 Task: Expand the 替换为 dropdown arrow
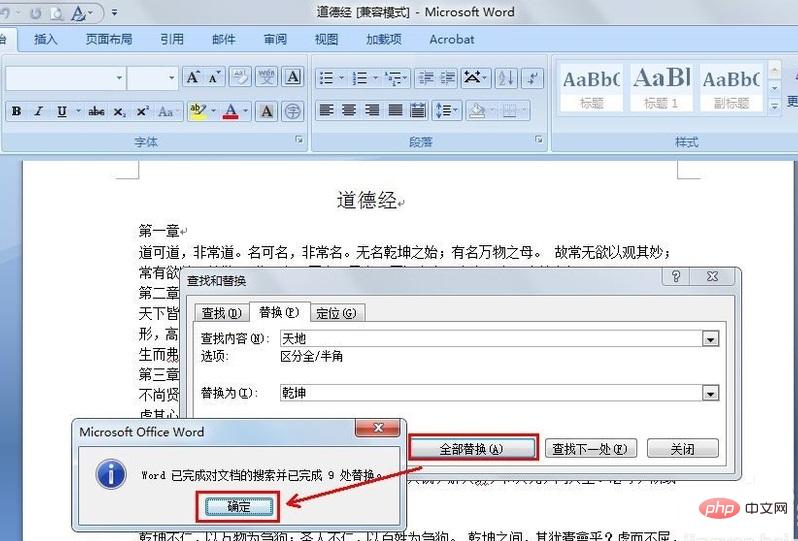pyautogui.click(x=710, y=394)
